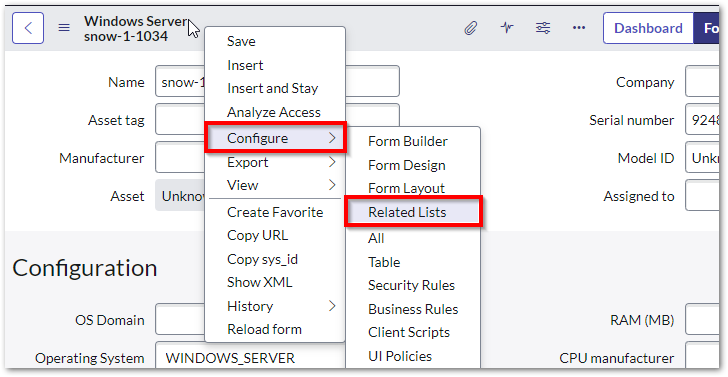Expand the Configure submenu
The height and width of the screenshot is (377, 728).
click(x=276, y=138)
